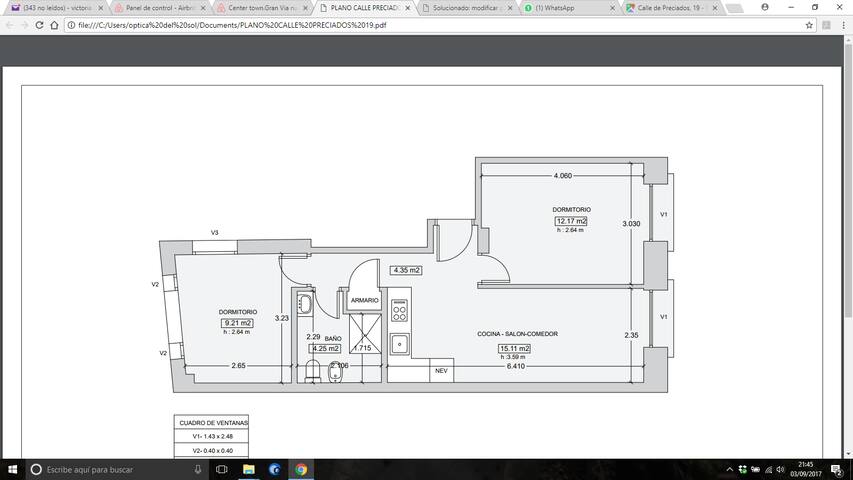This screenshot has height=480, width=853.
Task: Reload the PDF page
Action: click(39, 24)
